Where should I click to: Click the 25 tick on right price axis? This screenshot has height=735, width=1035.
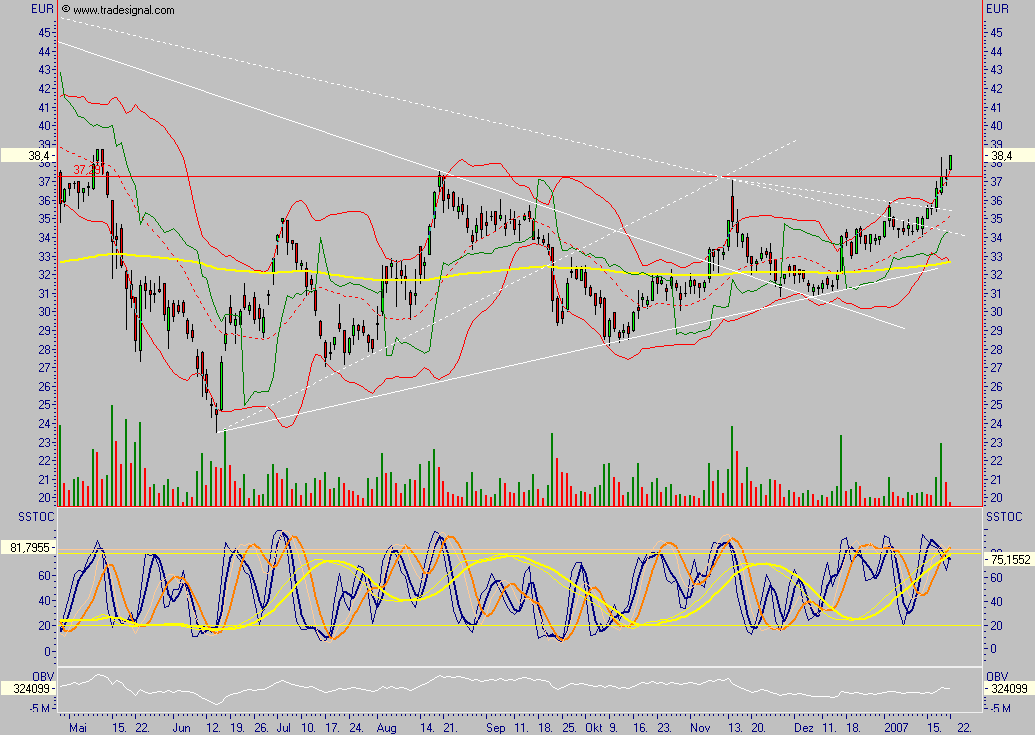pyautogui.click(x=996, y=404)
